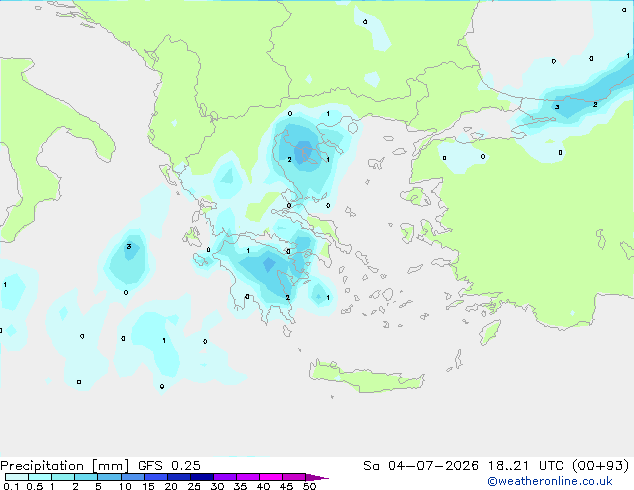This screenshot has width=634, height=490.
Task: Click the 15–20 mm legend swatch
Action: [x=156, y=477]
